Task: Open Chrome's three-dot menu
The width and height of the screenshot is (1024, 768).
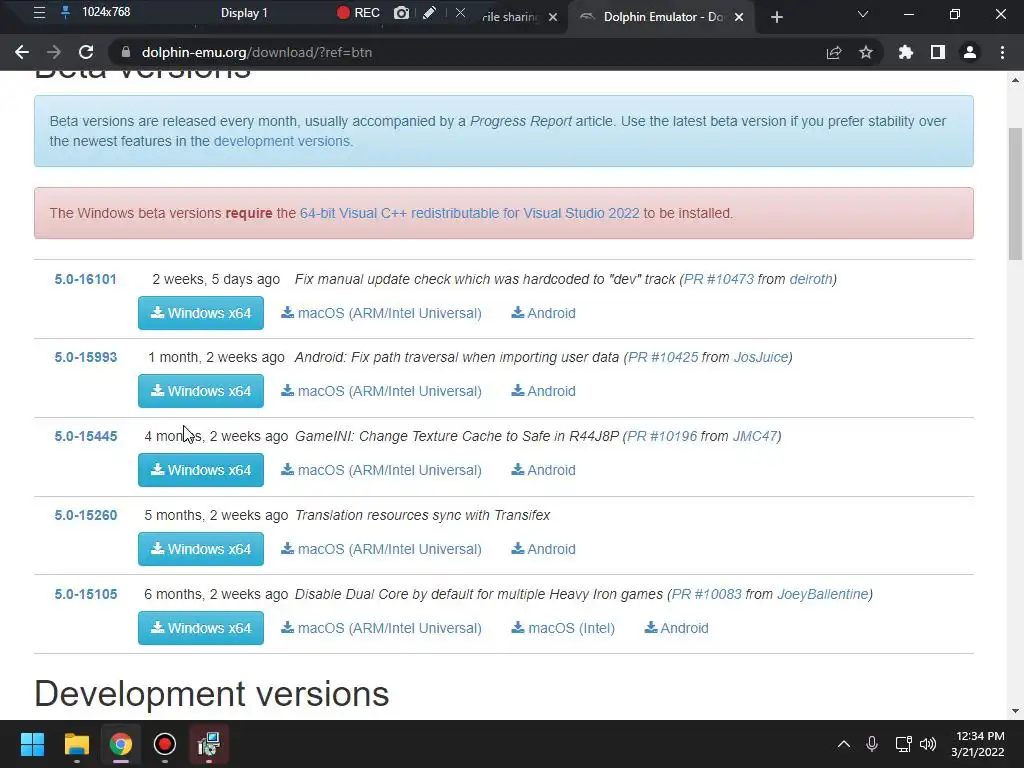Action: point(1002,52)
